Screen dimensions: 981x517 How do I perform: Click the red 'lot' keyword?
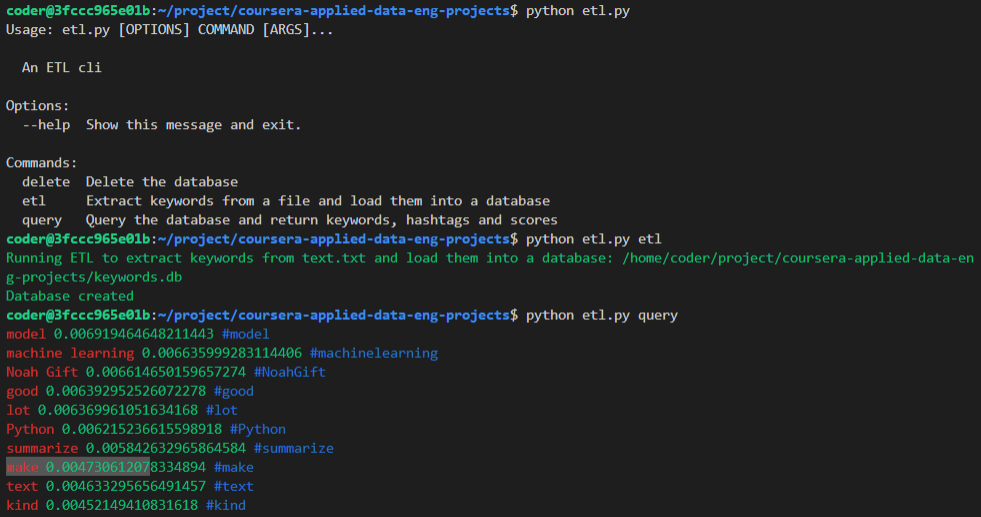point(18,410)
